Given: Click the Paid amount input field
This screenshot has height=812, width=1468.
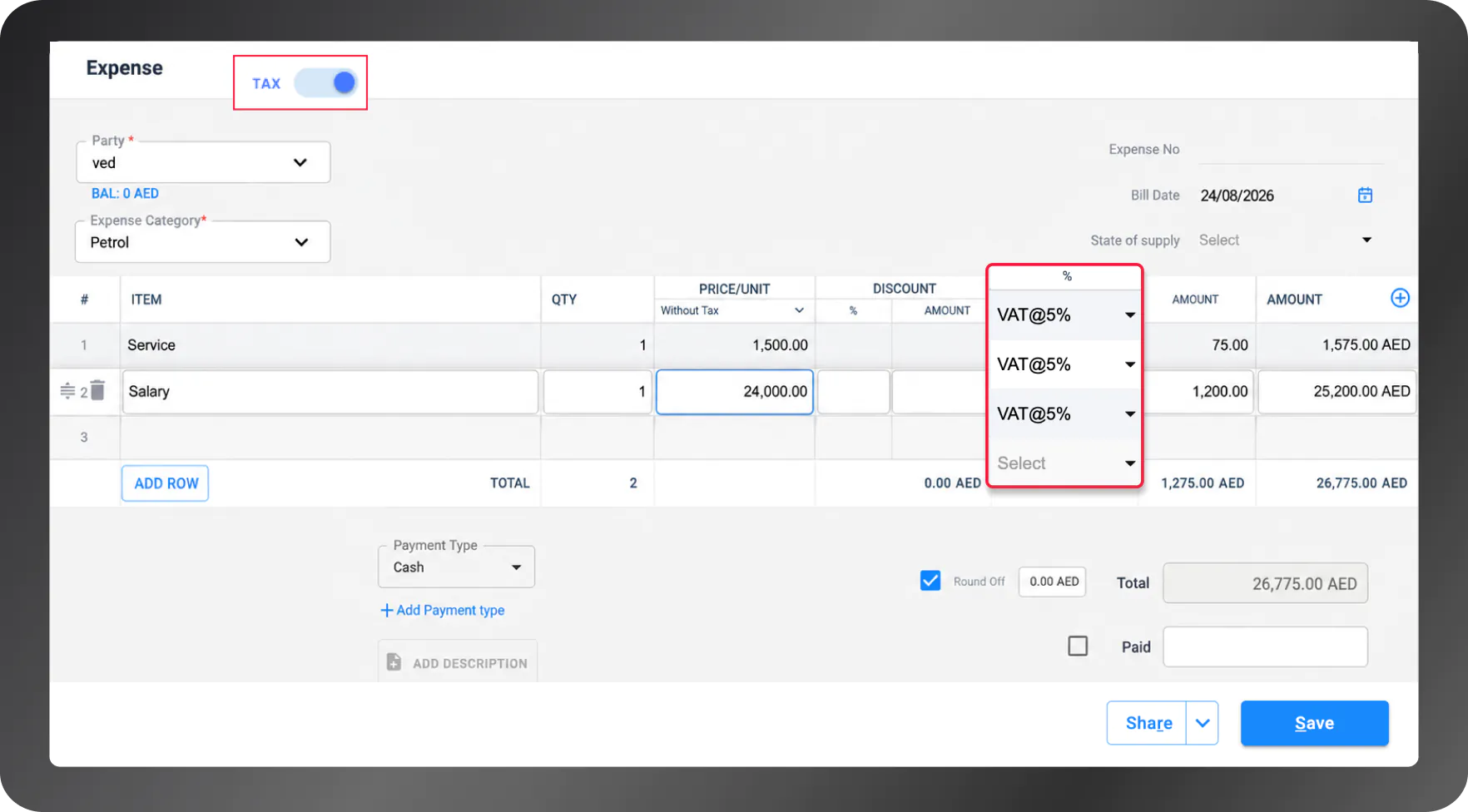Looking at the screenshot, I should tap(1265, 646).
